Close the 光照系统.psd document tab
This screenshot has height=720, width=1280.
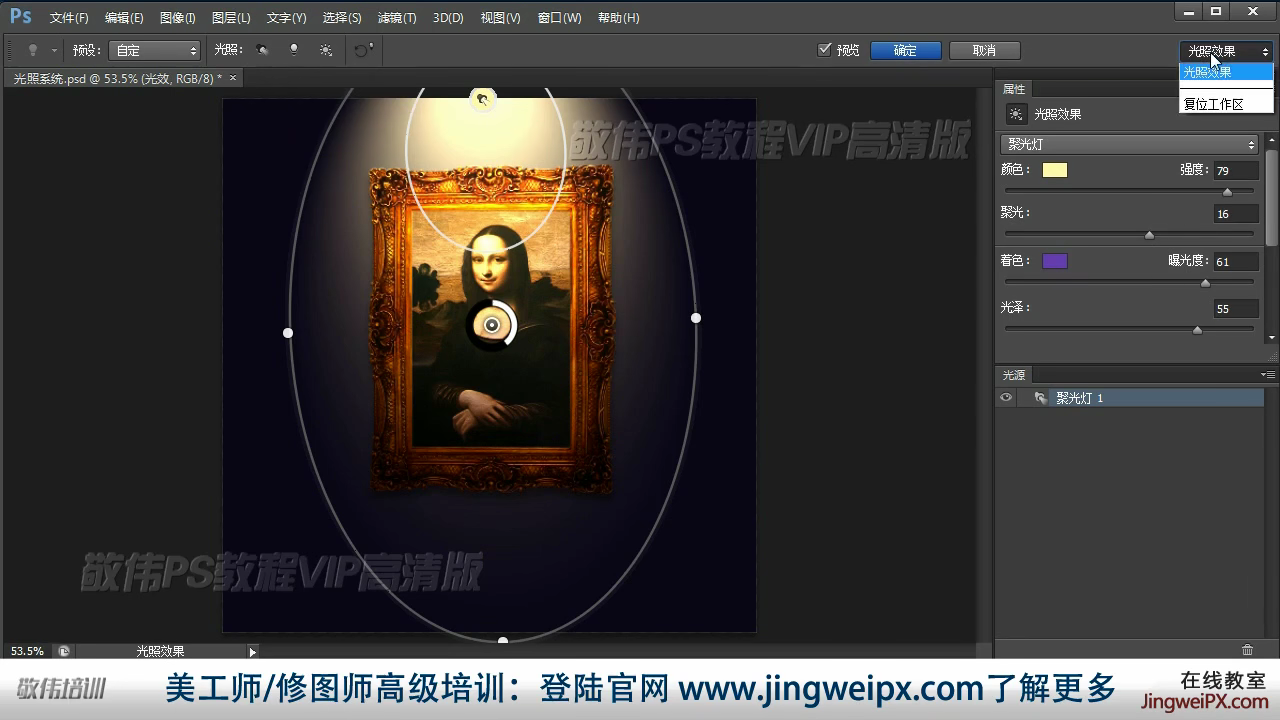pyautogui.click(x=233, y=77)
